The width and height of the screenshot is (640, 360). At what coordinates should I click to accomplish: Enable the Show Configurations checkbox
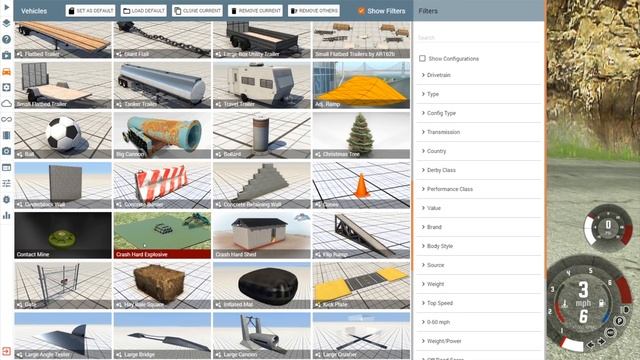pos(422,58)
